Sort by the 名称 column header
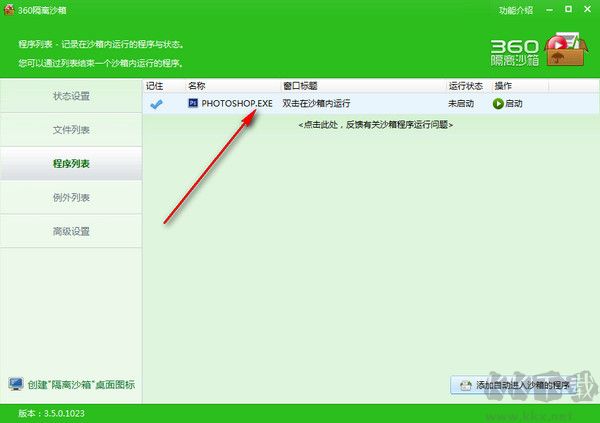Screen dimensions: 600x423 coord(232,86)
